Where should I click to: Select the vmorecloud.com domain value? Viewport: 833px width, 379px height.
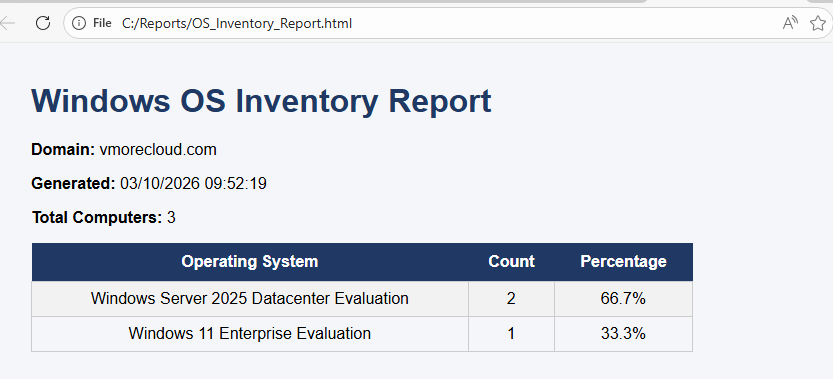point(158,150)
